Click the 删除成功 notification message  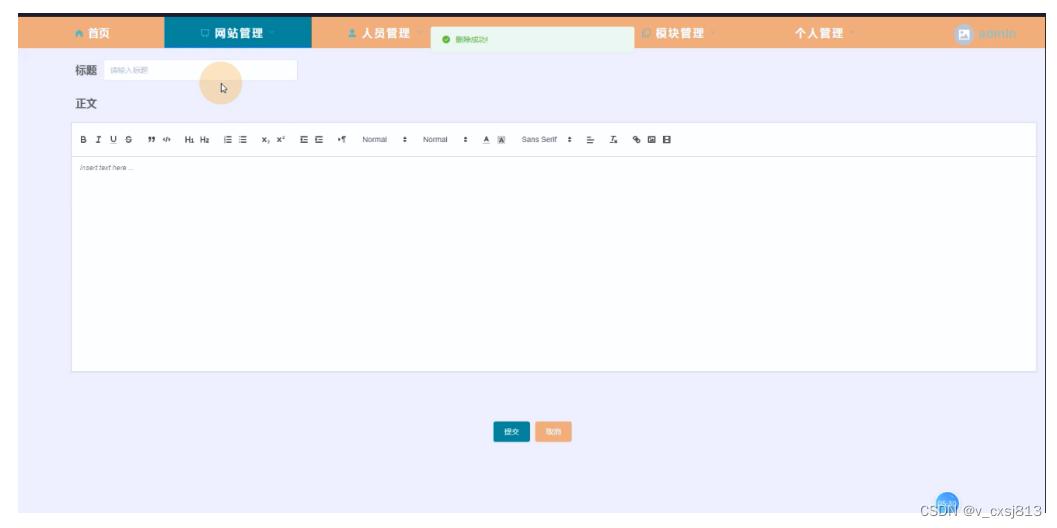coord(533,39)
